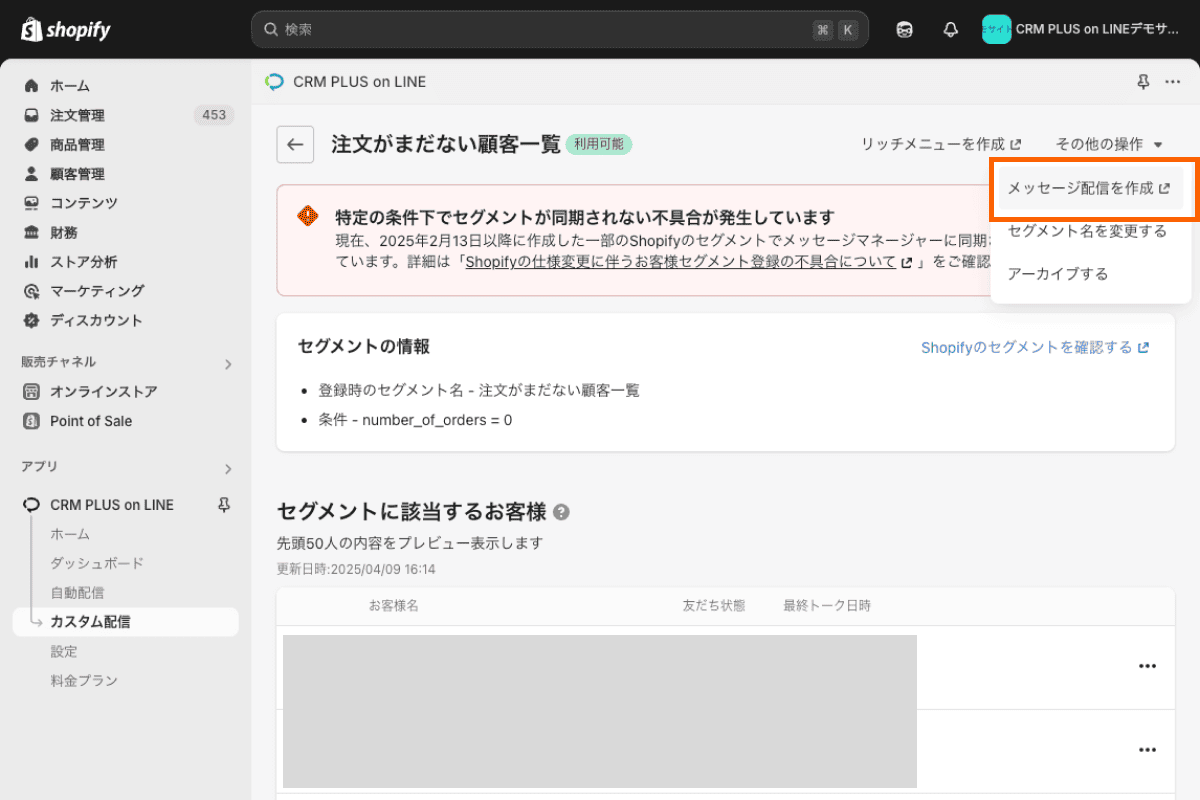
Task: Open the three-dot menu in the app header
Action: pos(1174,82)
